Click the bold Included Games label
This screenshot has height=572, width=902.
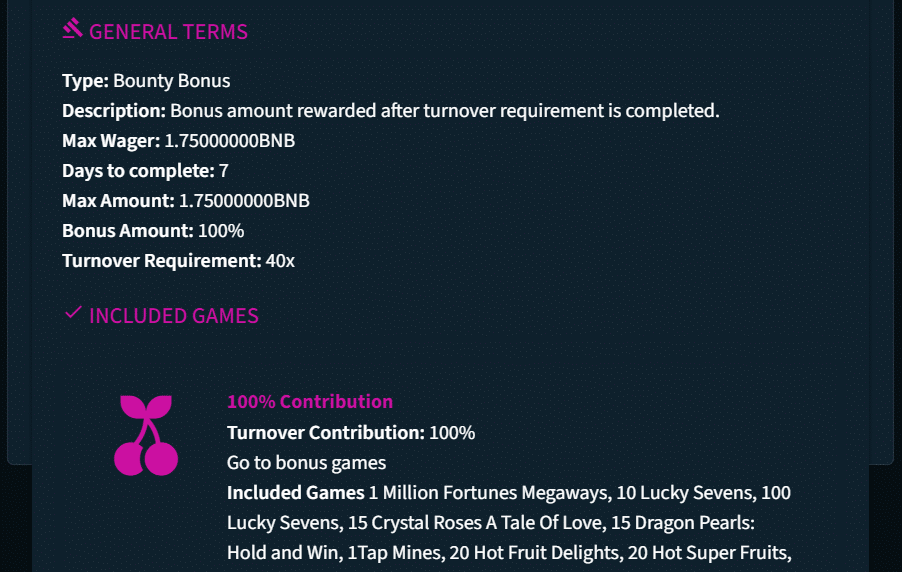[296, 493]
